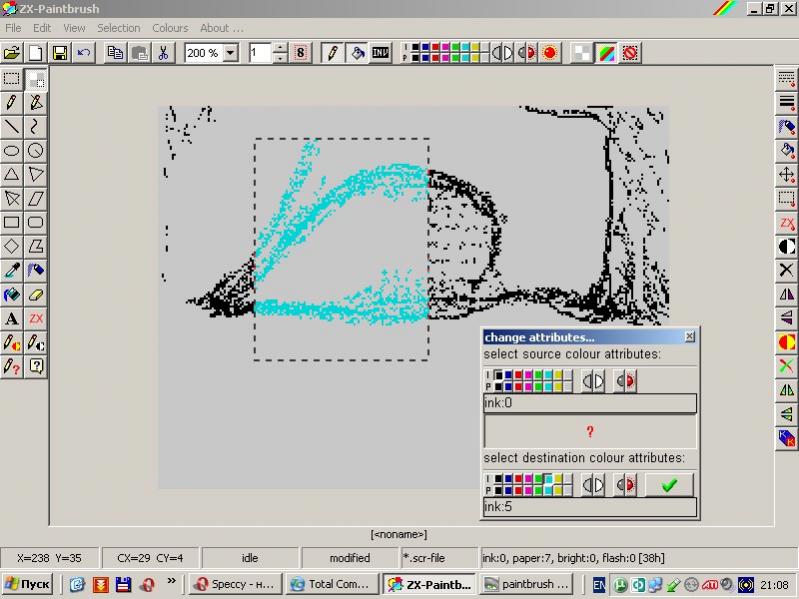Toggle the INV inverse mode button
The width and height of the screenshot is (799, 599).
[x=381, y=53]
